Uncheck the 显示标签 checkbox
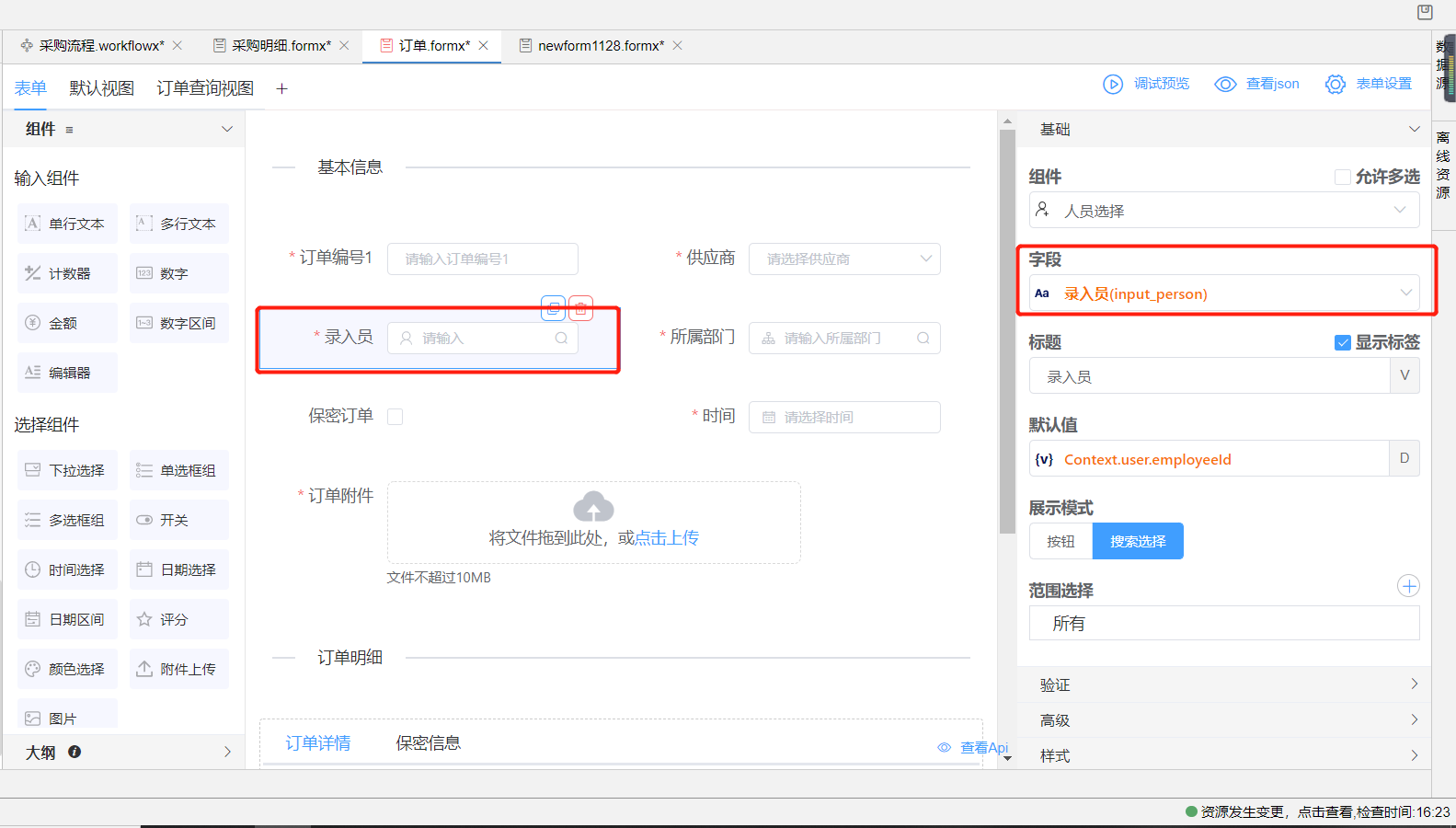This screenshot has width=1456, height=828. (x=1343, y=342)
